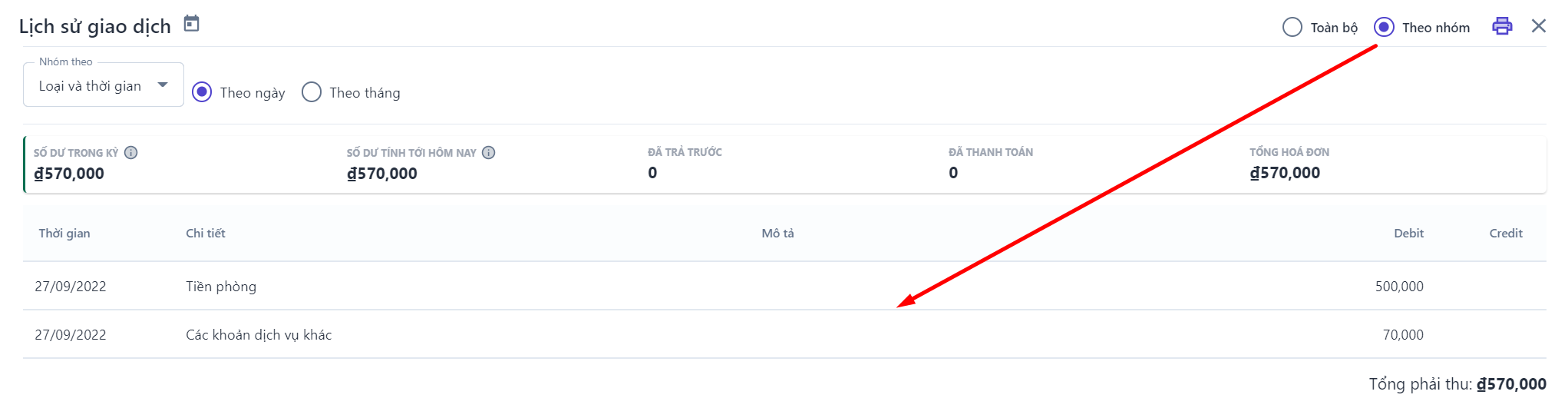Image resolution: width=1568 pixels, height=408 pixels.
Task: Open the calendar date picker icon
Action: [191, 24]
